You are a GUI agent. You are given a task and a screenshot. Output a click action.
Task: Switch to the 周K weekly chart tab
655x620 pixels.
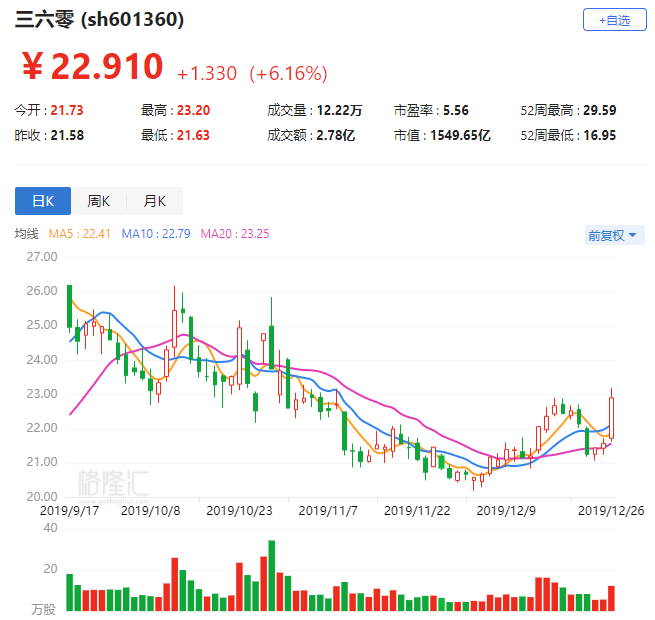click(x=99, y=201)
